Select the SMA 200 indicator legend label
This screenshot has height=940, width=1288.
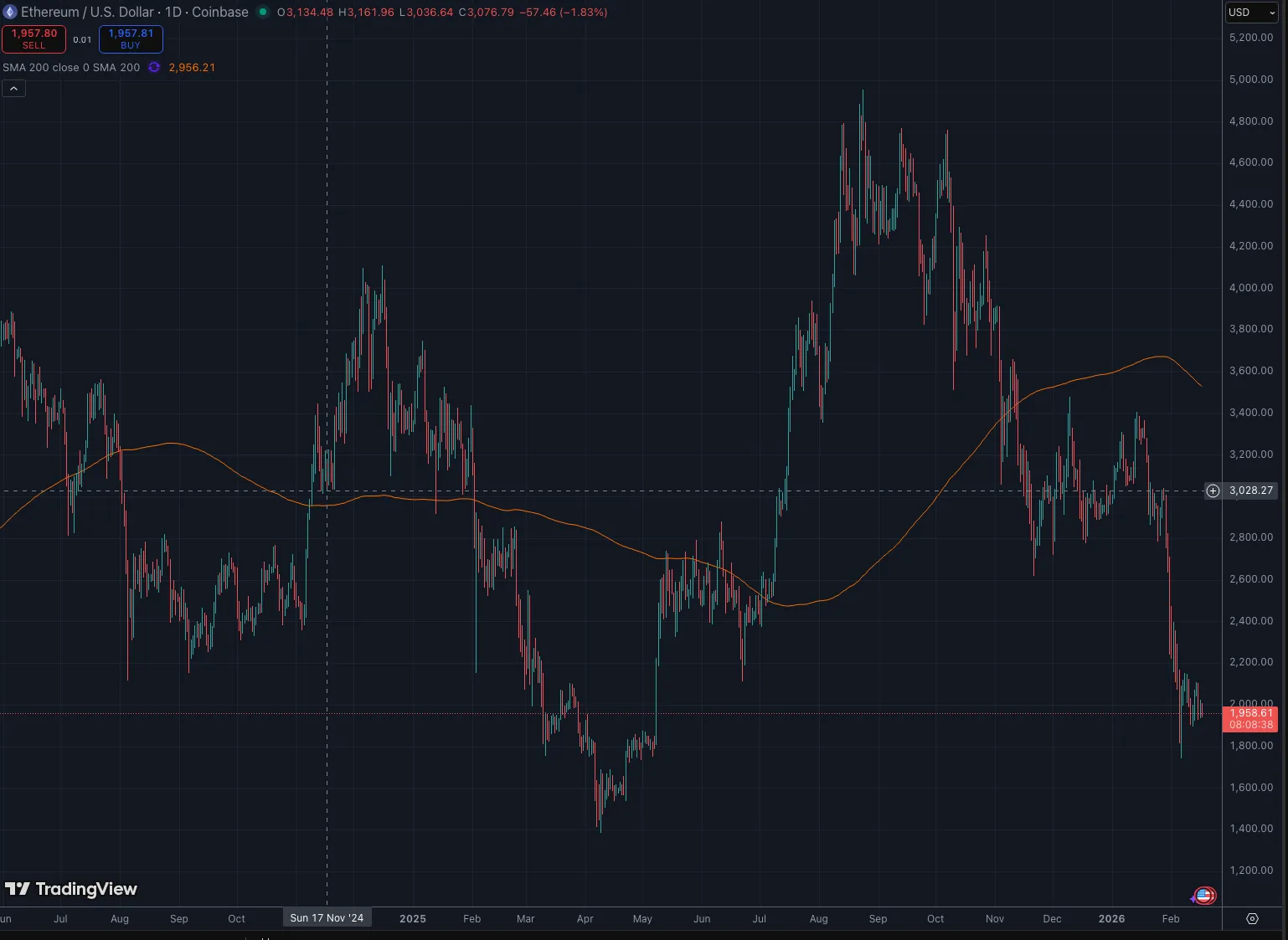(71, 67)
